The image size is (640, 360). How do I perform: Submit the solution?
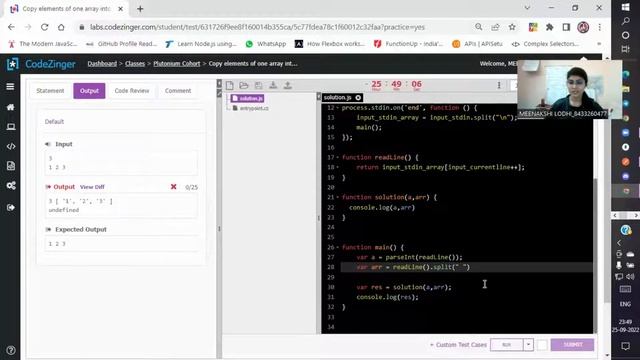(572, 344)
